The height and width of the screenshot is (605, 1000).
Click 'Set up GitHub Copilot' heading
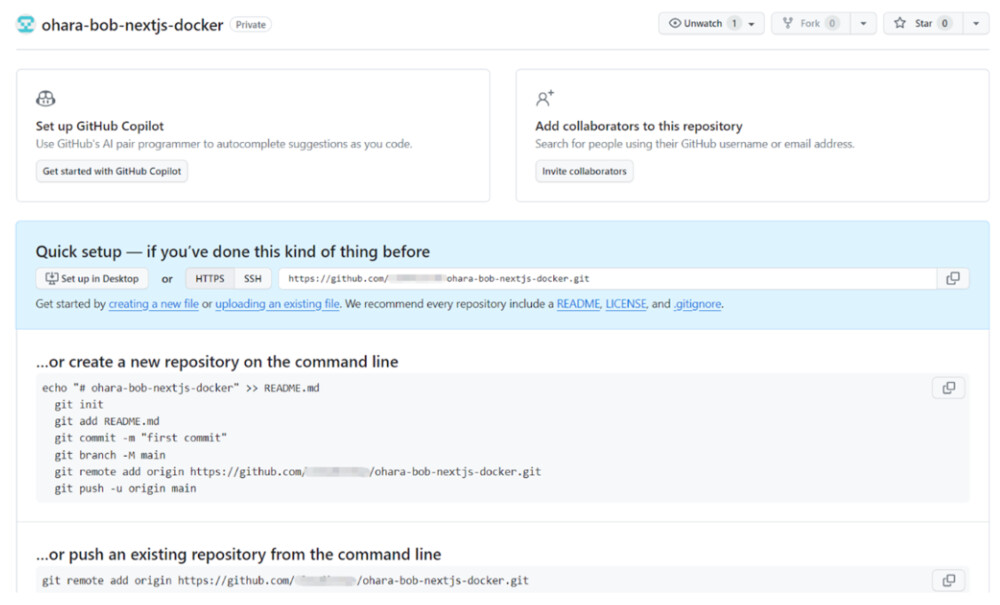tap(99, 126)
